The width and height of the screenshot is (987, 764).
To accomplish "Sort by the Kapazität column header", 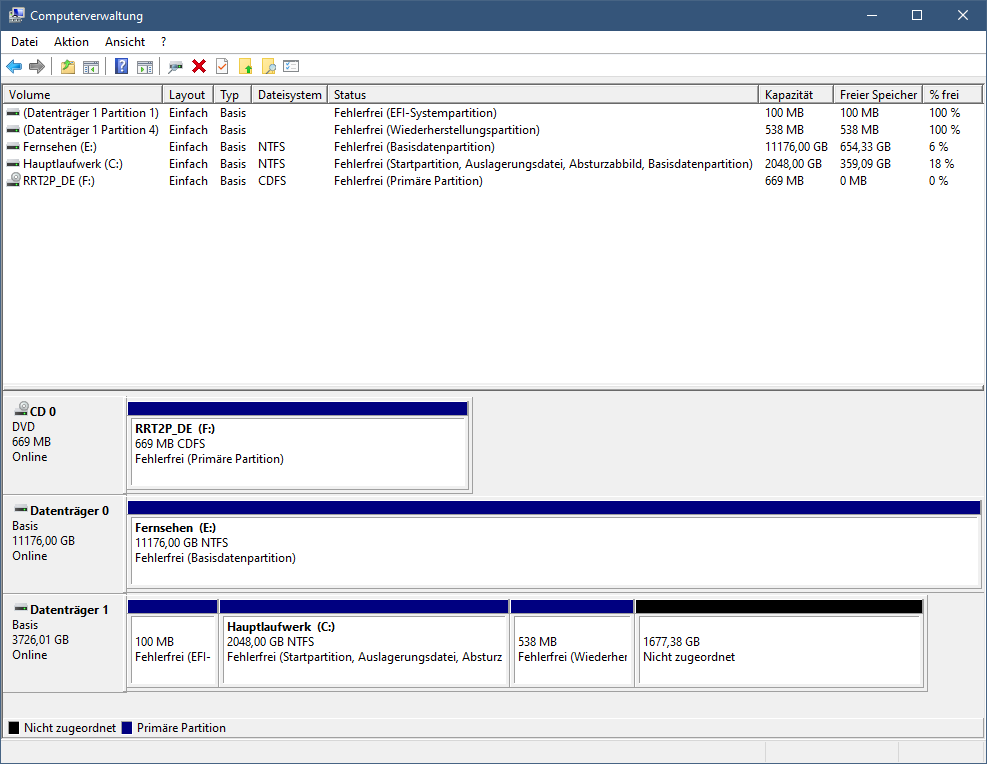I will 796,94.
